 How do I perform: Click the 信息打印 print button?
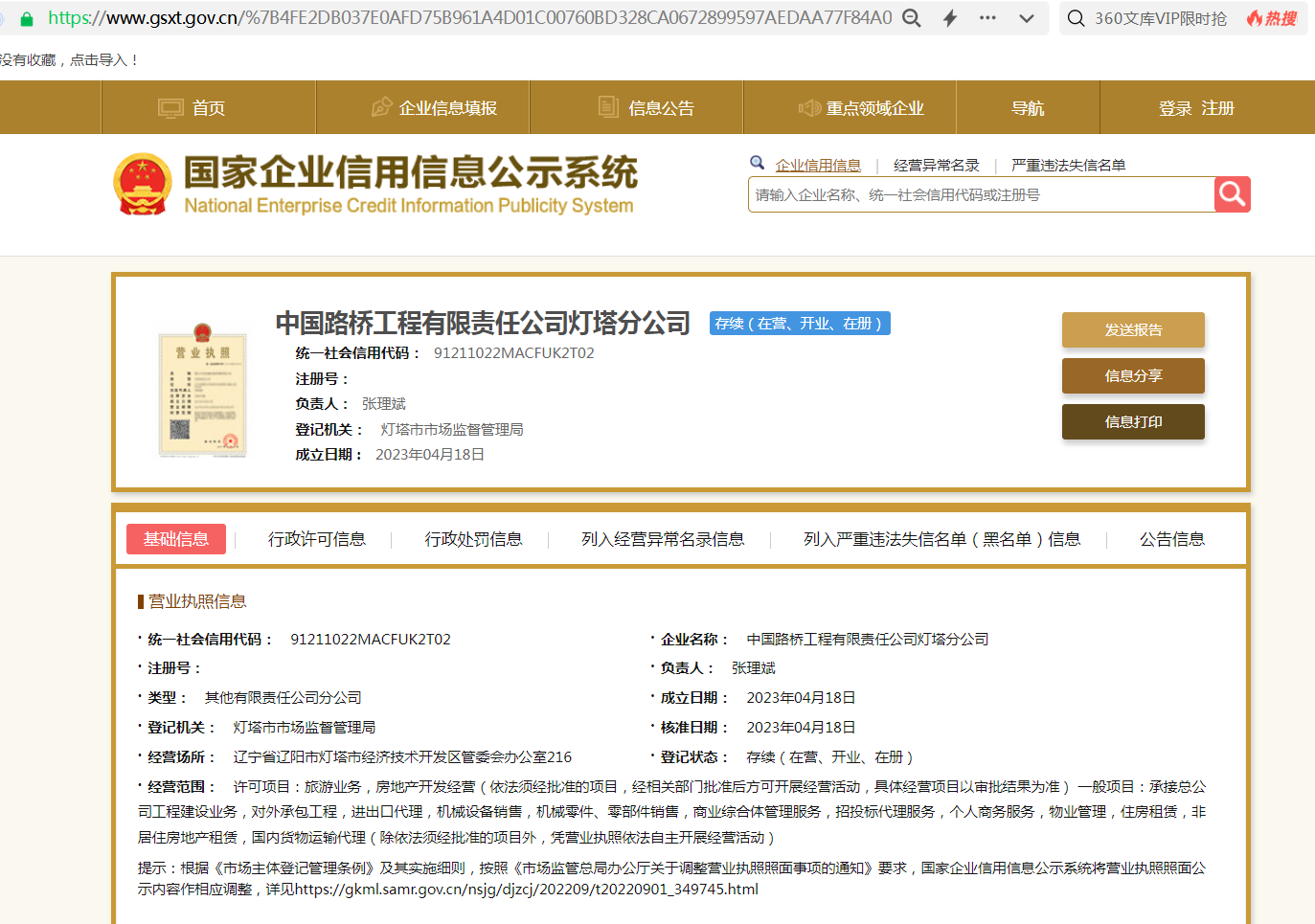coord(1133,422)
